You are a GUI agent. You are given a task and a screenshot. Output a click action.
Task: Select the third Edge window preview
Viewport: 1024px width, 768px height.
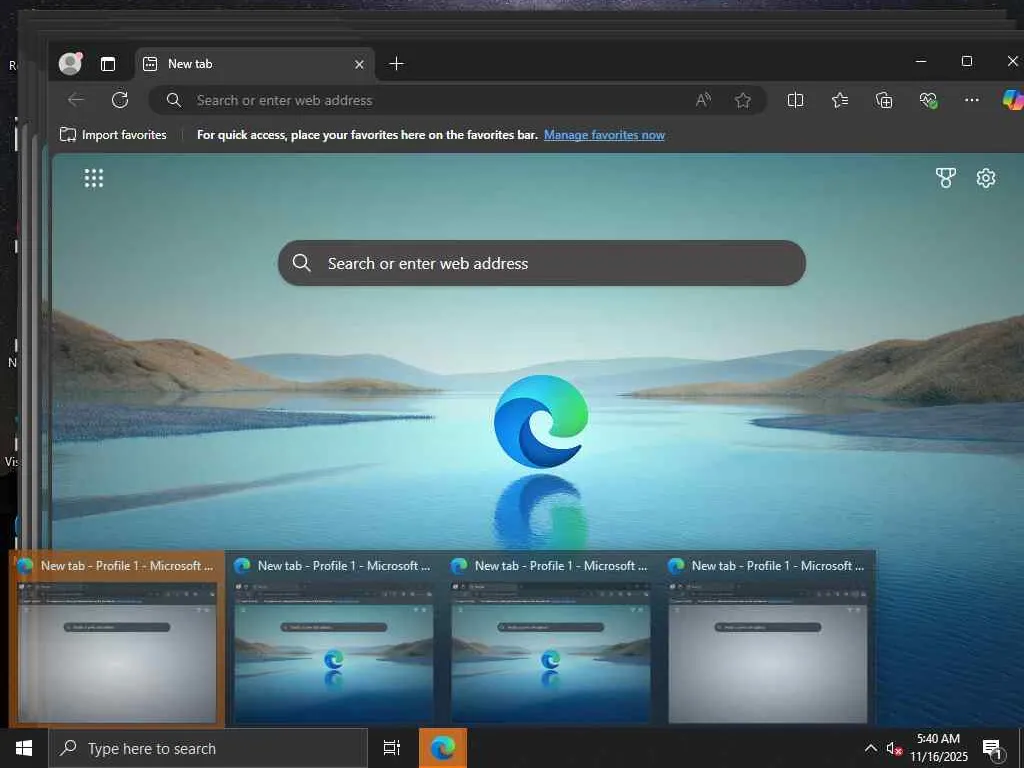click(551, 639)
